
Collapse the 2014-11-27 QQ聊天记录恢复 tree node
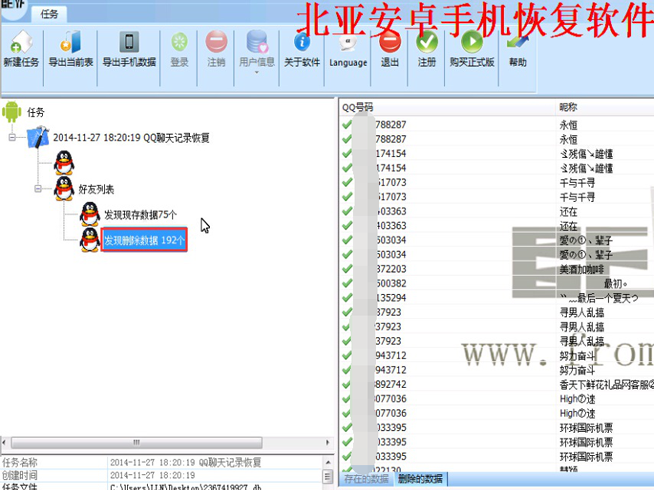(x=12, y=137)
